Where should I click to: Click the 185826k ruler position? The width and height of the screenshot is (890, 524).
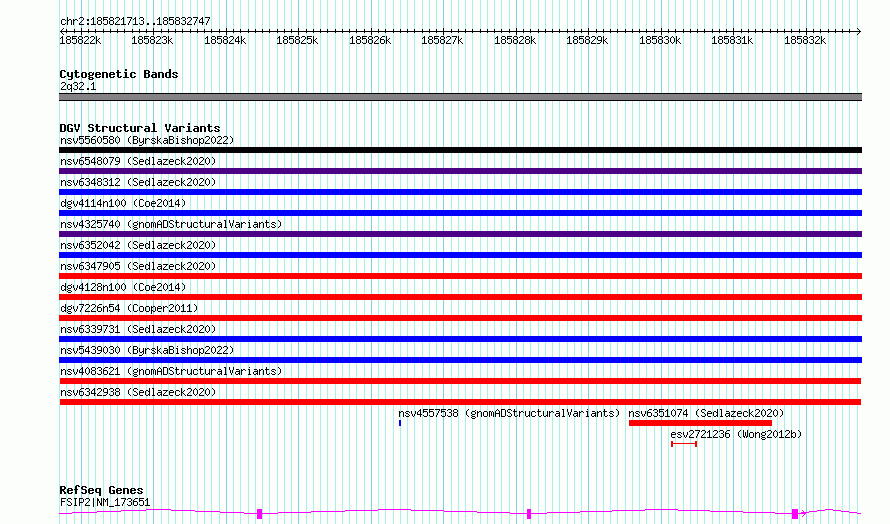(x=370, y=40)
